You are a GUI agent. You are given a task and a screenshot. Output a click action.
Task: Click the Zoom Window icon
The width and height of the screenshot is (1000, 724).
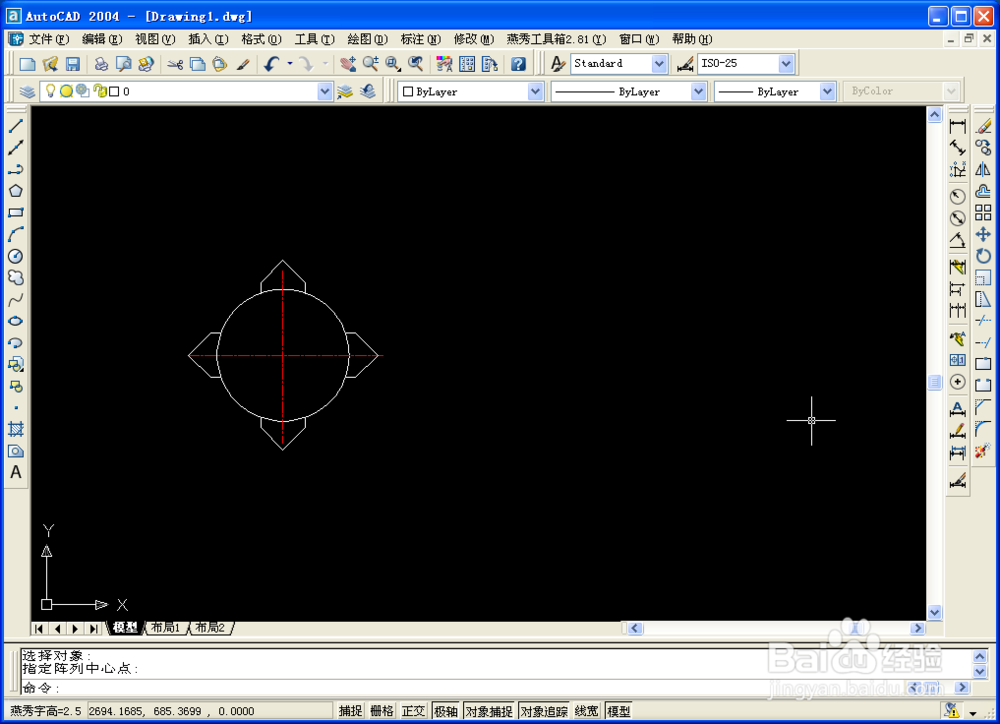393,63
